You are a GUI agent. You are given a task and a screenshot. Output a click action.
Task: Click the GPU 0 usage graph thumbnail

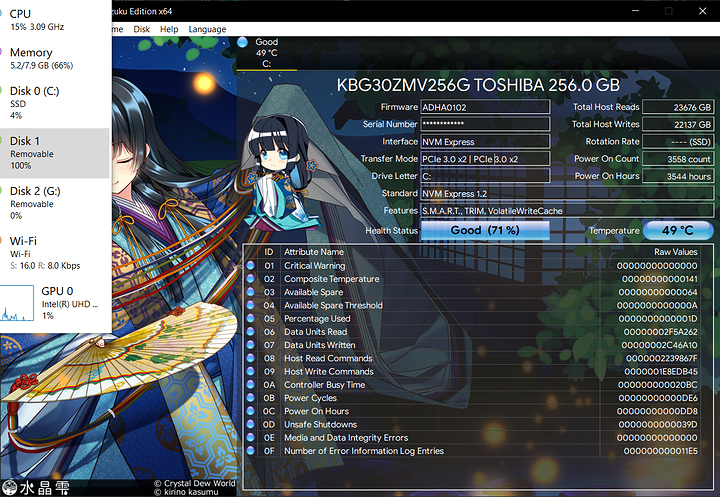point(17,303)
